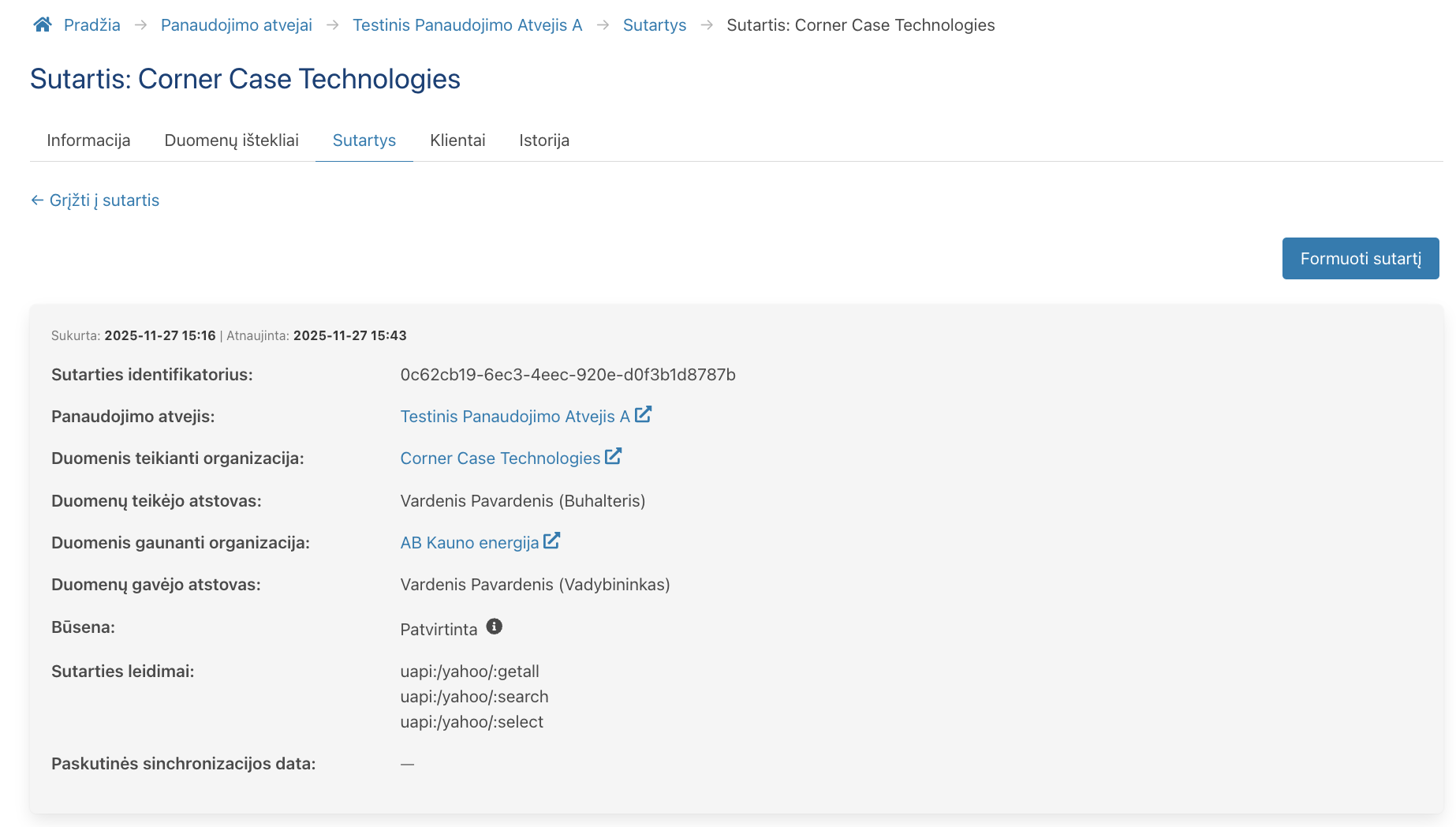The width and height of the screenshot is (1456, 827).
Task: Open the Istorija tab
Action: pos(544,140)
